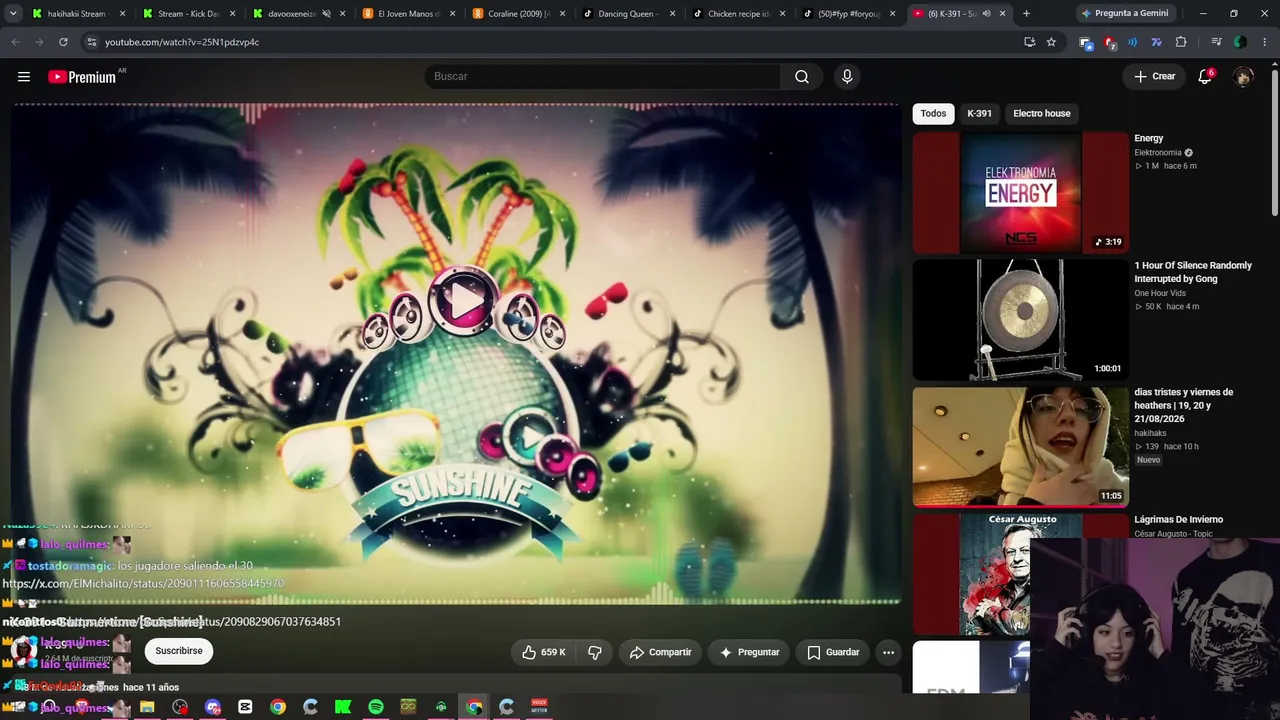Screen dimensions: 1280x720
Task: Click the YouTube search field
Action: coord(603,77)
